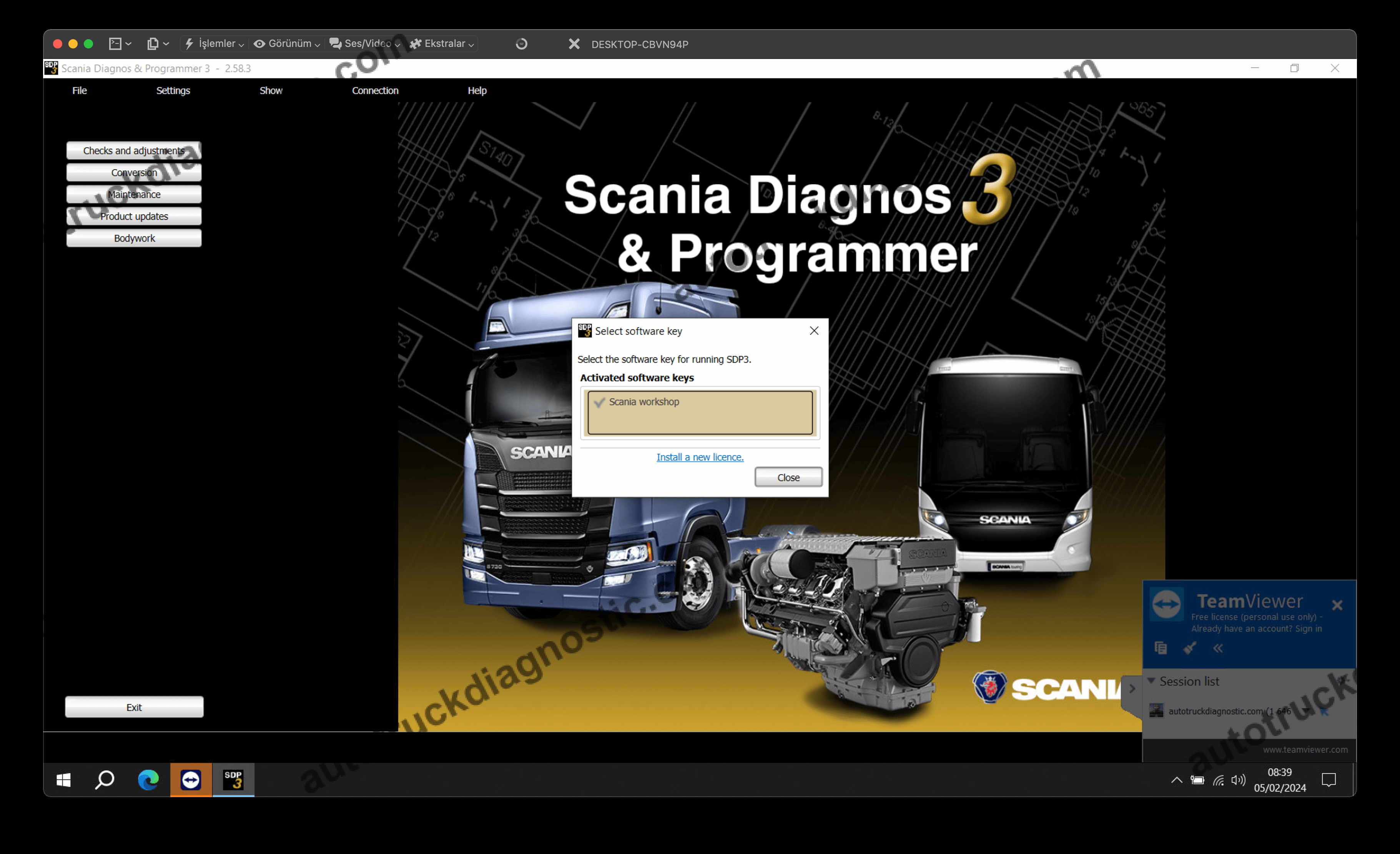Click the clock in the system tray

point(1280,780)
